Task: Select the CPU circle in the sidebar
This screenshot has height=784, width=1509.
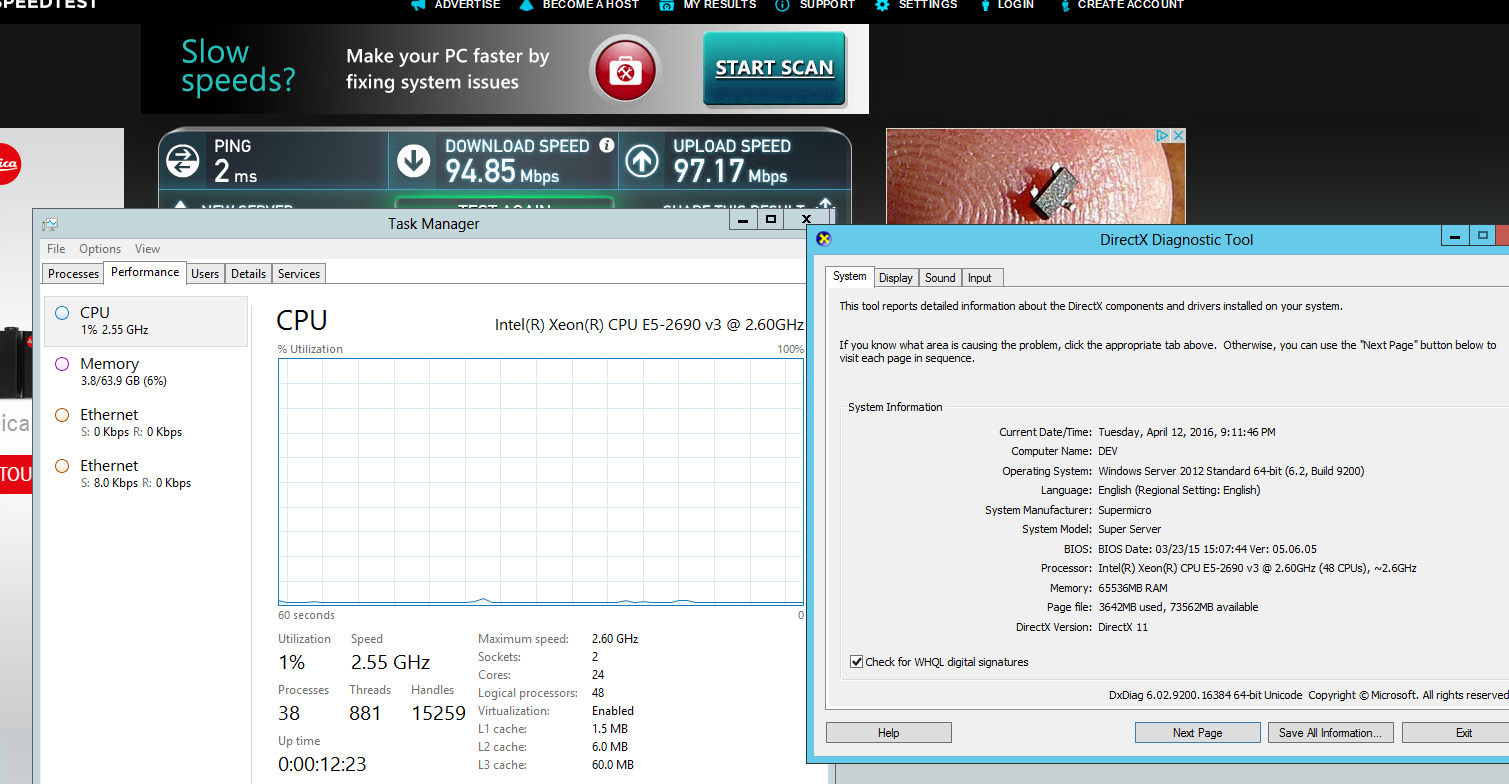Action: point(62,313)
